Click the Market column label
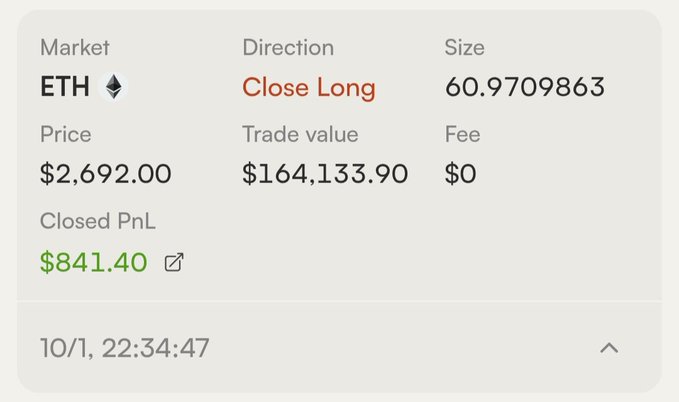 tap(75, 47)
